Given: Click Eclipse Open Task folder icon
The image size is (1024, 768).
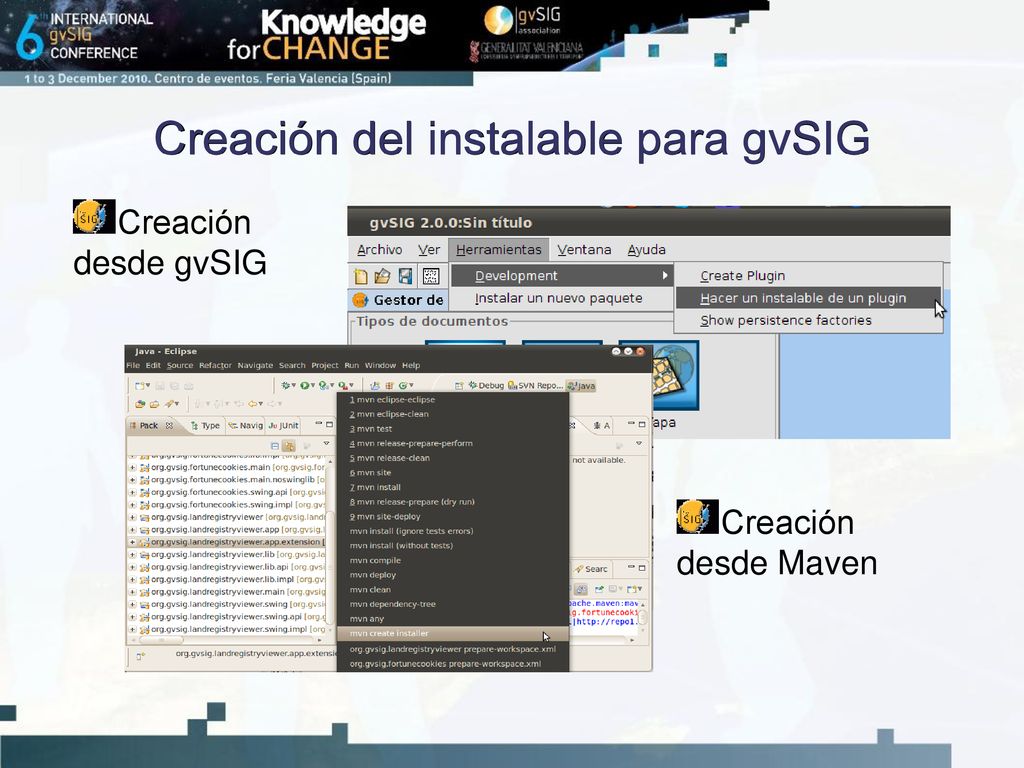Looking at the screenshot, I should point(155,404).
